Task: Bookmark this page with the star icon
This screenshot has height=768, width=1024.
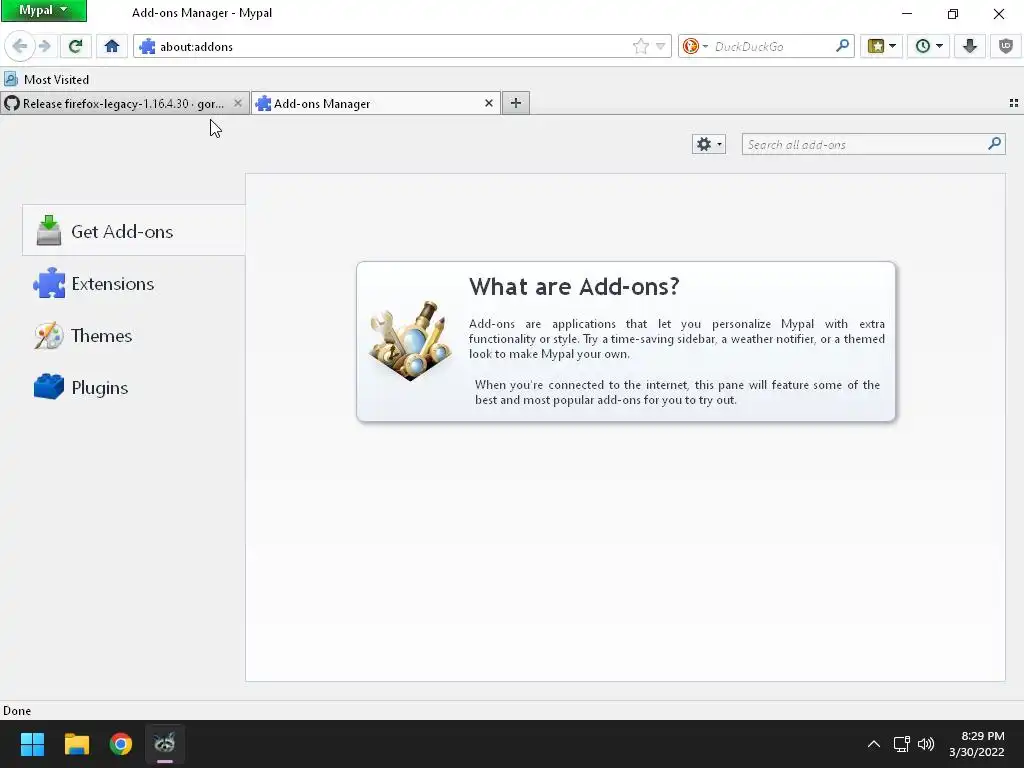Action: pos(641,46)
